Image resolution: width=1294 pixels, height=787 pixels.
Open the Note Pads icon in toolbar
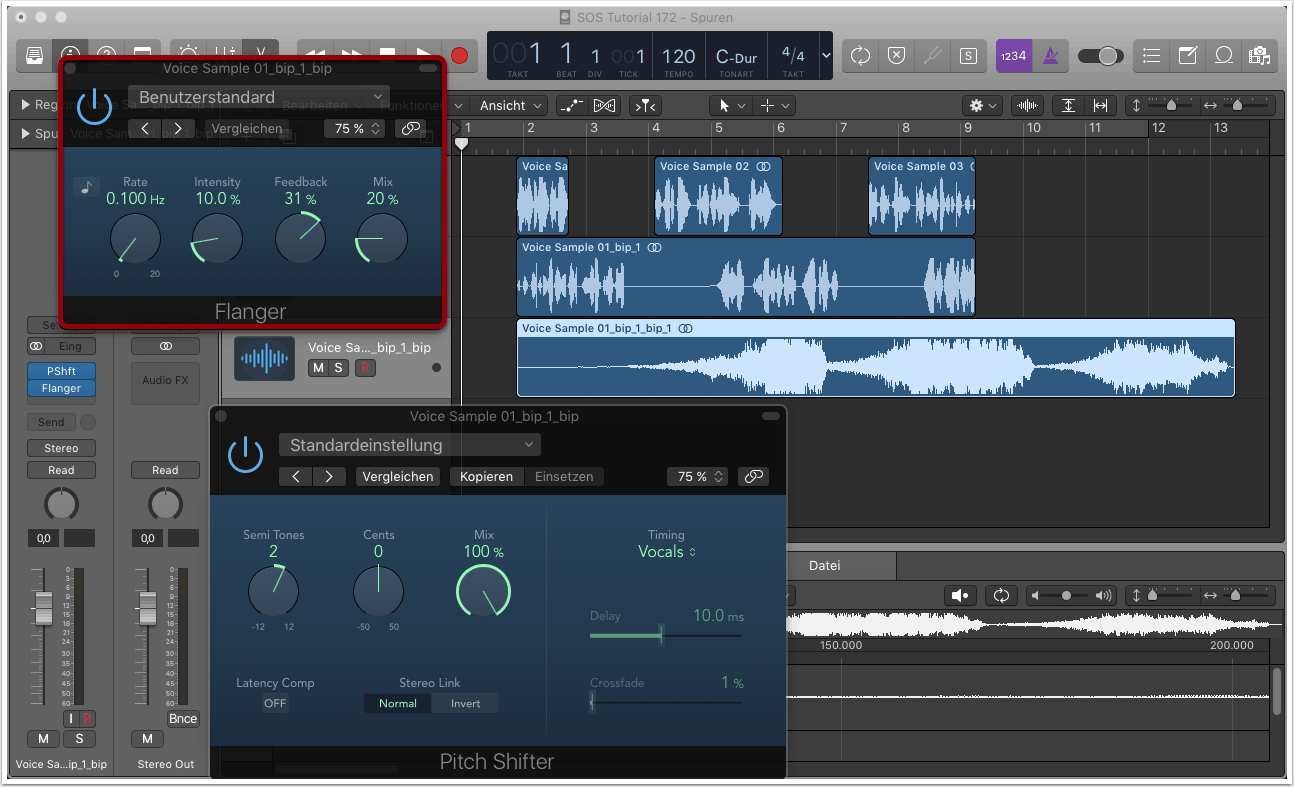point(1187,56)
